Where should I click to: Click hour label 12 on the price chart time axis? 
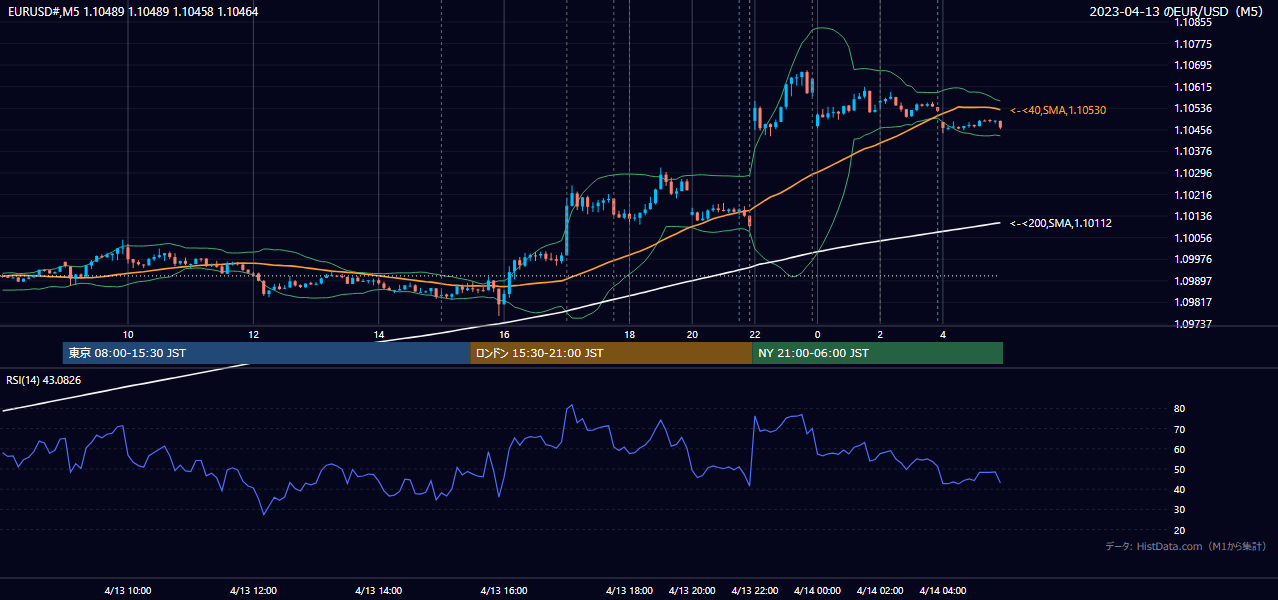253,334
